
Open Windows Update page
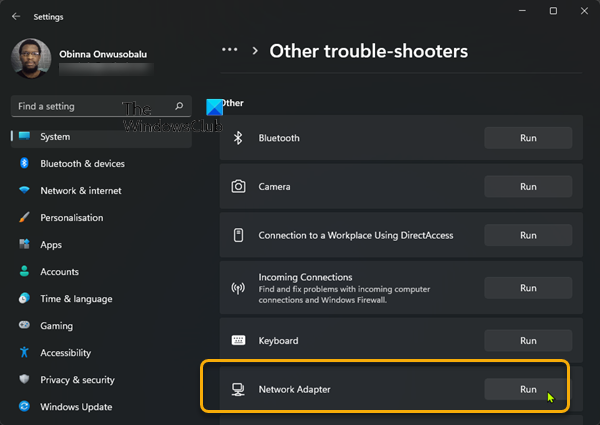point(76,407)
